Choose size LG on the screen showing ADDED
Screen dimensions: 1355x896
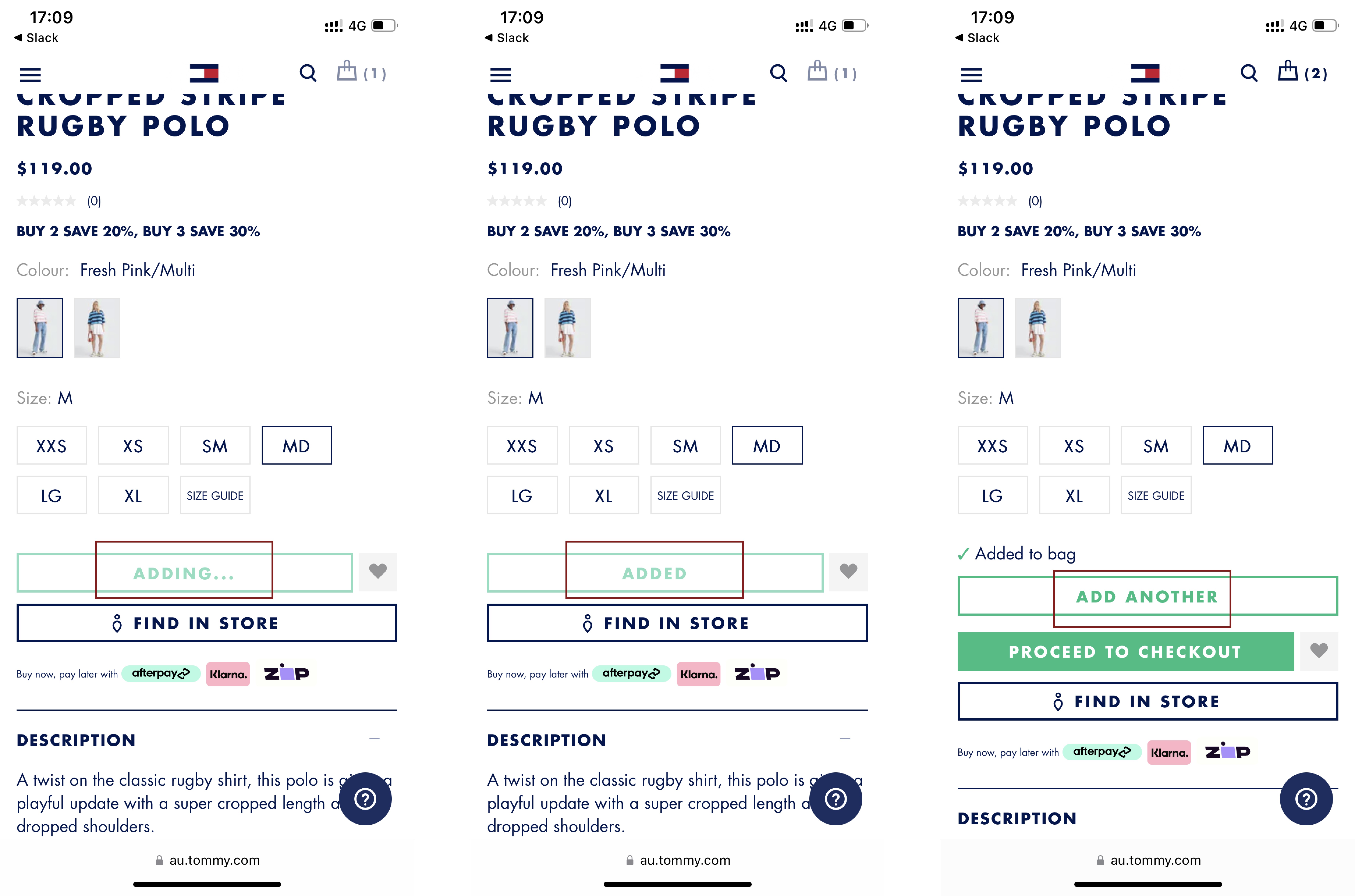coord(522,495)
